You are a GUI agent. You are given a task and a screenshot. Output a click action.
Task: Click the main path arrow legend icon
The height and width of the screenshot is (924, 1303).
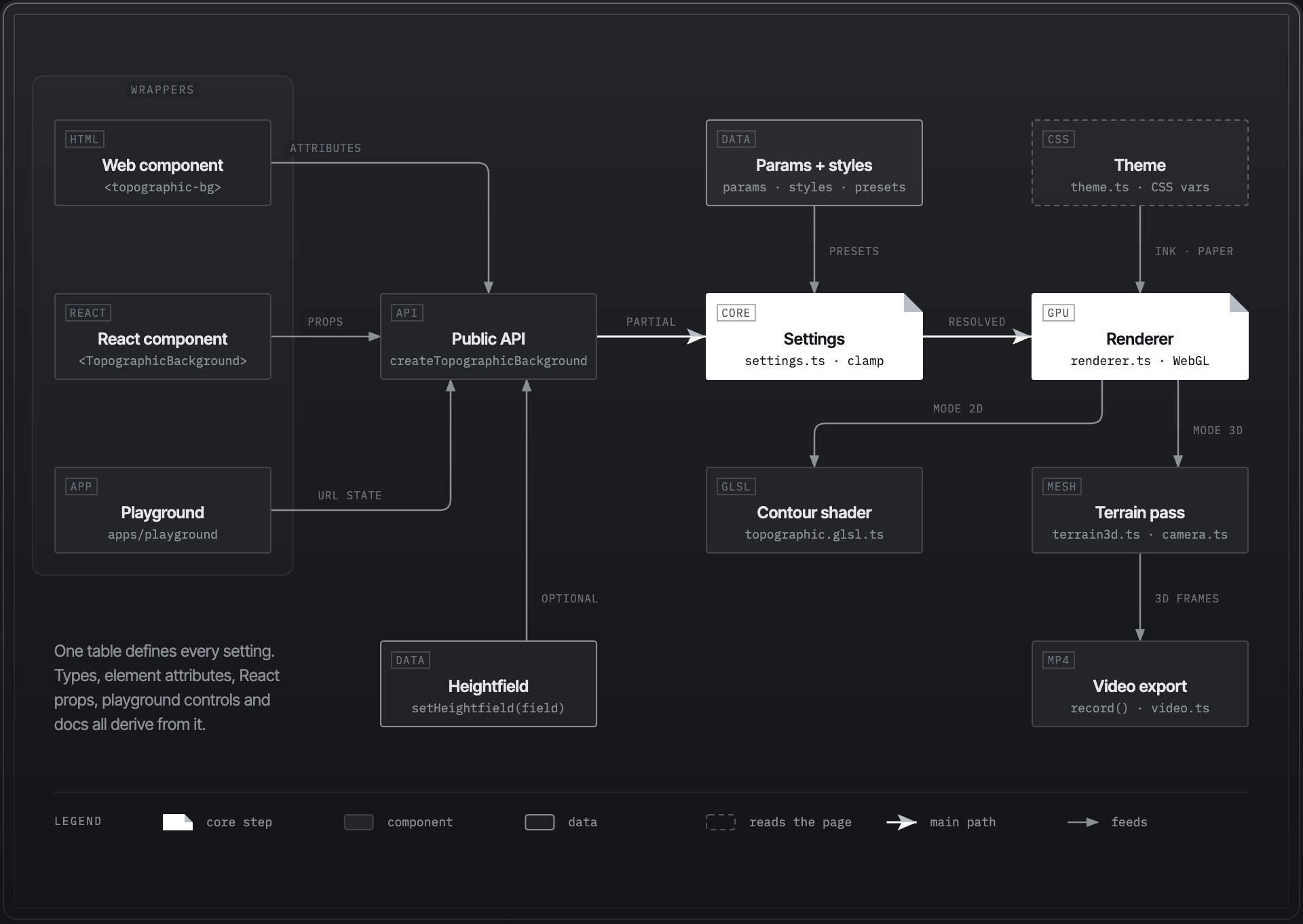pyautogui.click(x=902, y=822)
